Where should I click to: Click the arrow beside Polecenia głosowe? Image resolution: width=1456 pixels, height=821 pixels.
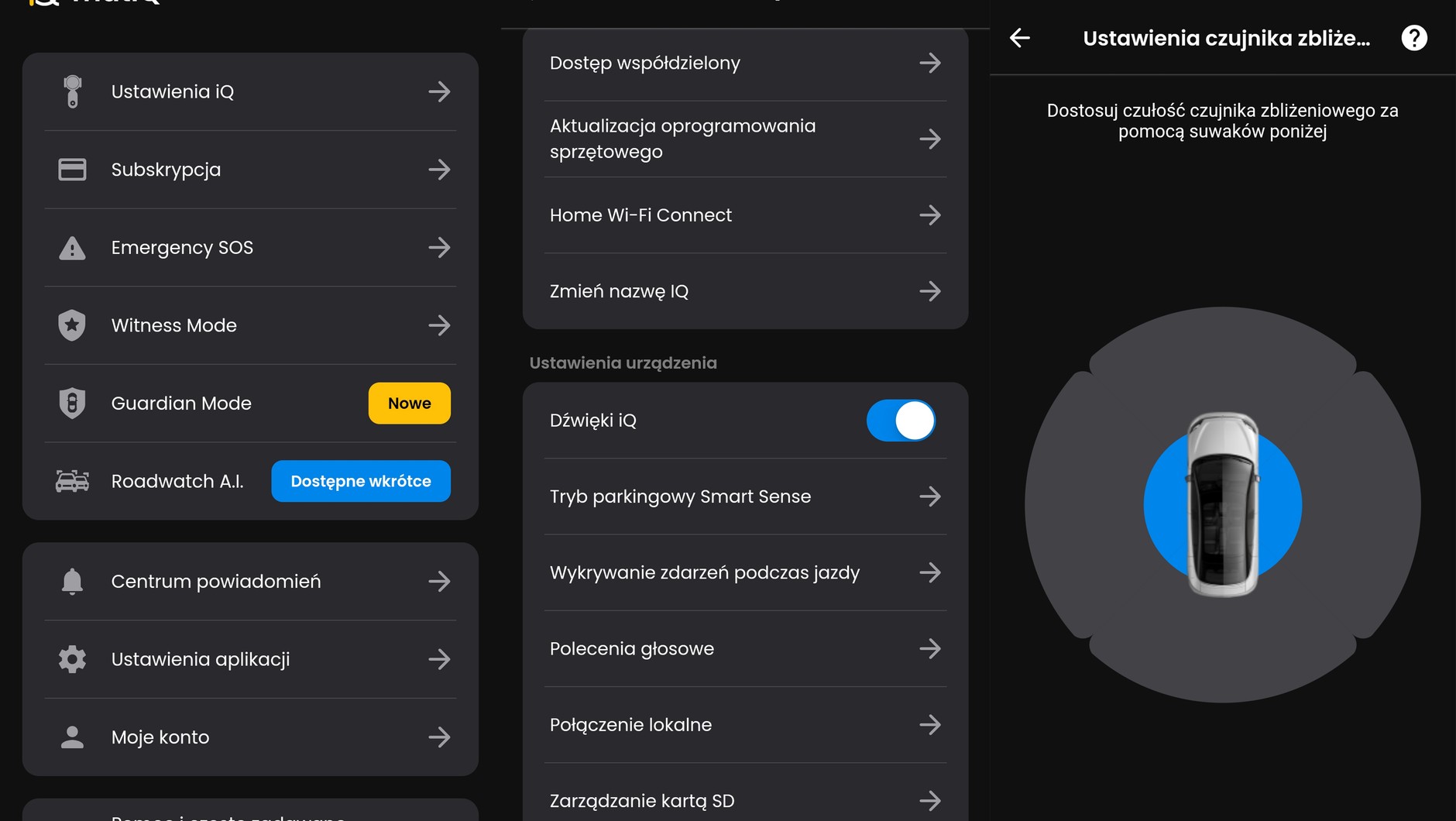pyautogui.click(x=930, y=648)
